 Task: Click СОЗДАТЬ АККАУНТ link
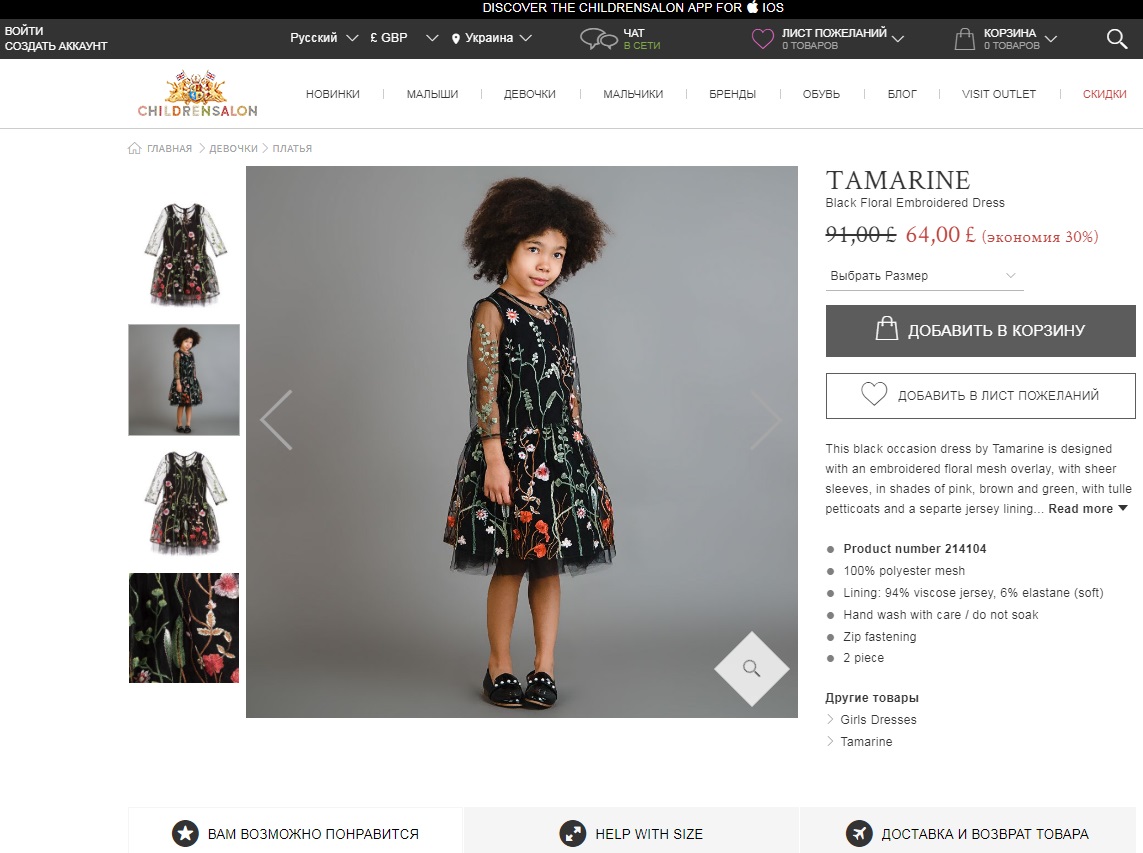click(56, 46)
